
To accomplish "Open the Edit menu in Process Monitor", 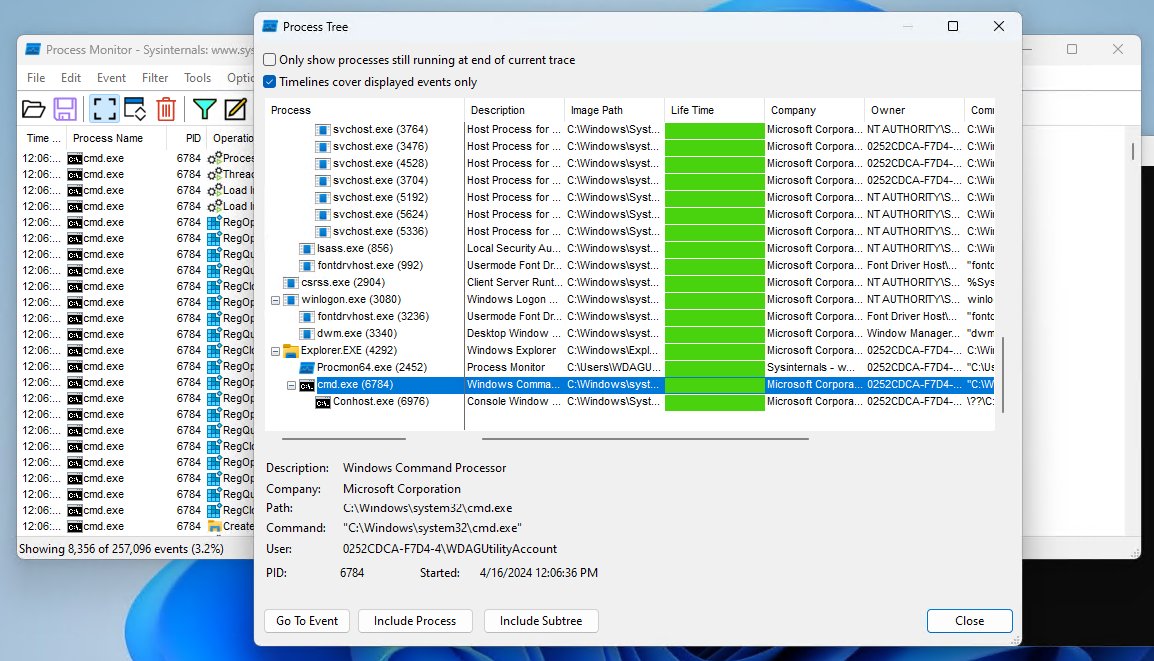I will tap(71, 78).
